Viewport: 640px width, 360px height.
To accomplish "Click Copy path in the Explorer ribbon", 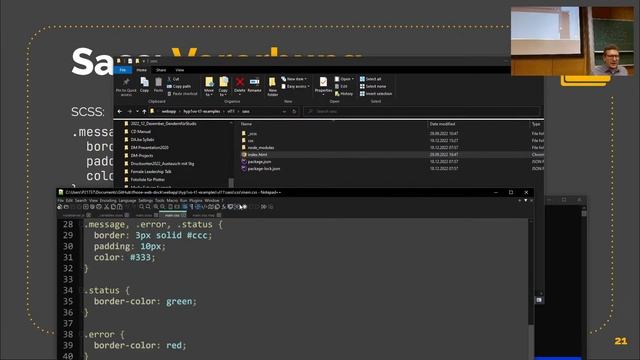I will (179, 86).
